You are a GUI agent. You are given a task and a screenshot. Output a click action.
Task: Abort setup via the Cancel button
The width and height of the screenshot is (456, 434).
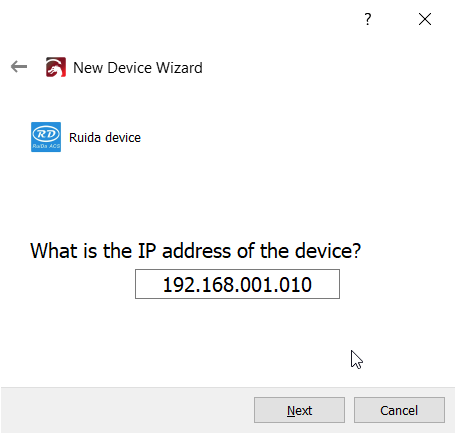click(x=399, y=410)
